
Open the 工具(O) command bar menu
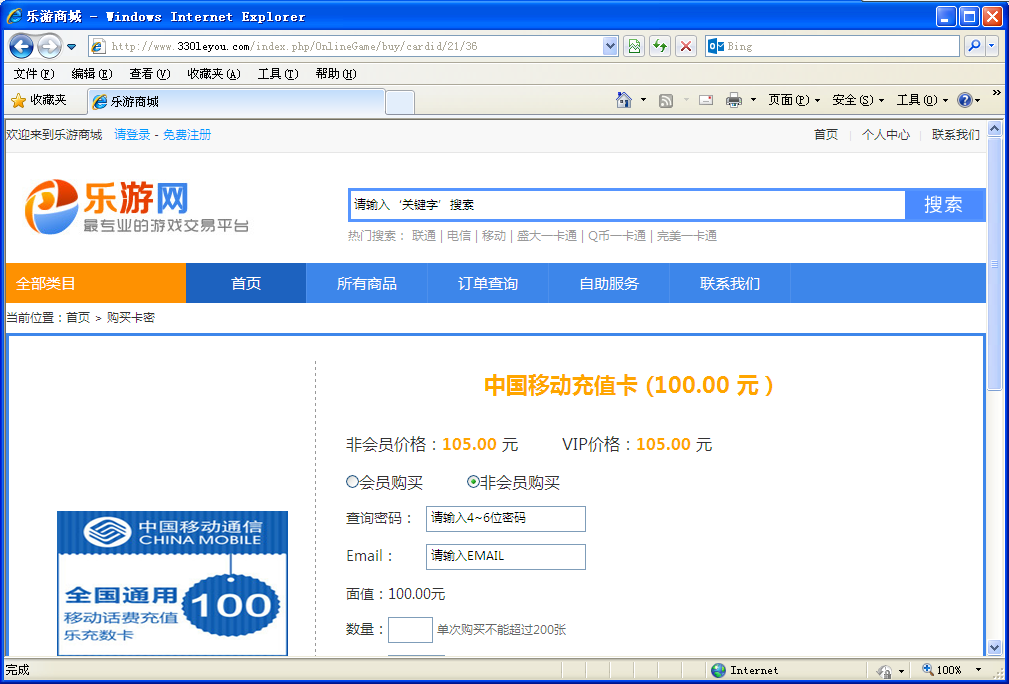[922, 100]
